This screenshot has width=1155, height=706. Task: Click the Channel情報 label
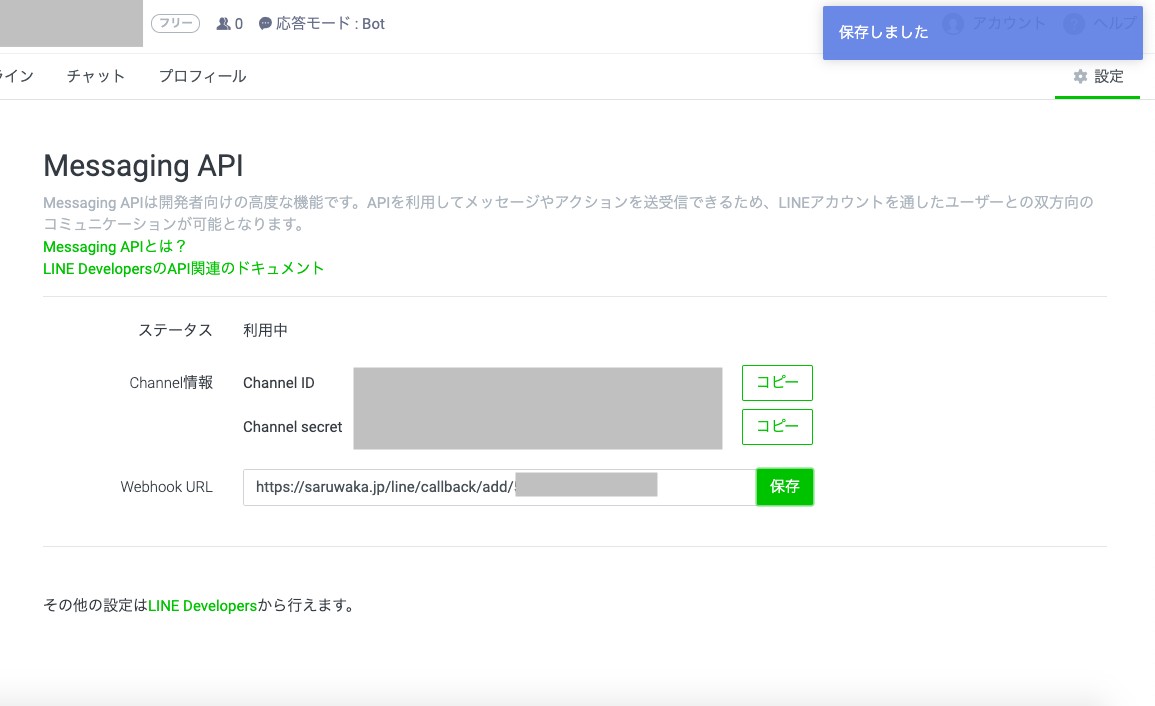pos(171,382)
